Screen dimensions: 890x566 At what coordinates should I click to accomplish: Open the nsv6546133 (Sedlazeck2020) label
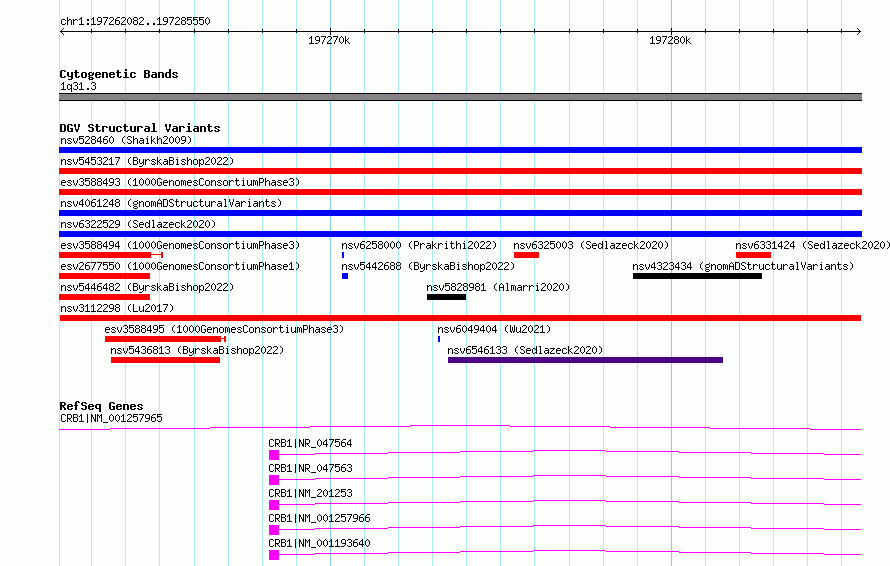coord(525,350)
